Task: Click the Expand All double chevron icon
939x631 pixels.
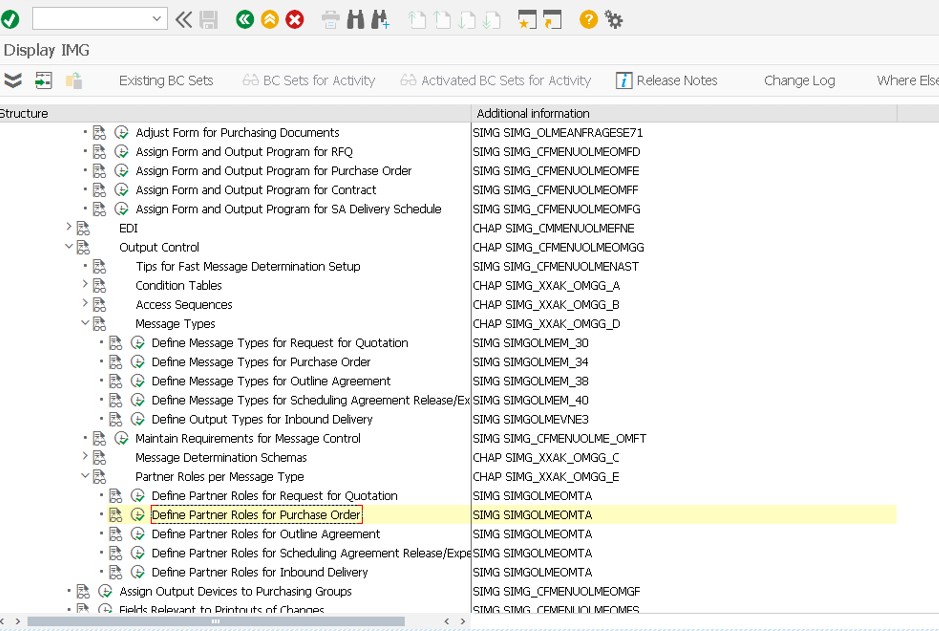Action: (13, 80)
